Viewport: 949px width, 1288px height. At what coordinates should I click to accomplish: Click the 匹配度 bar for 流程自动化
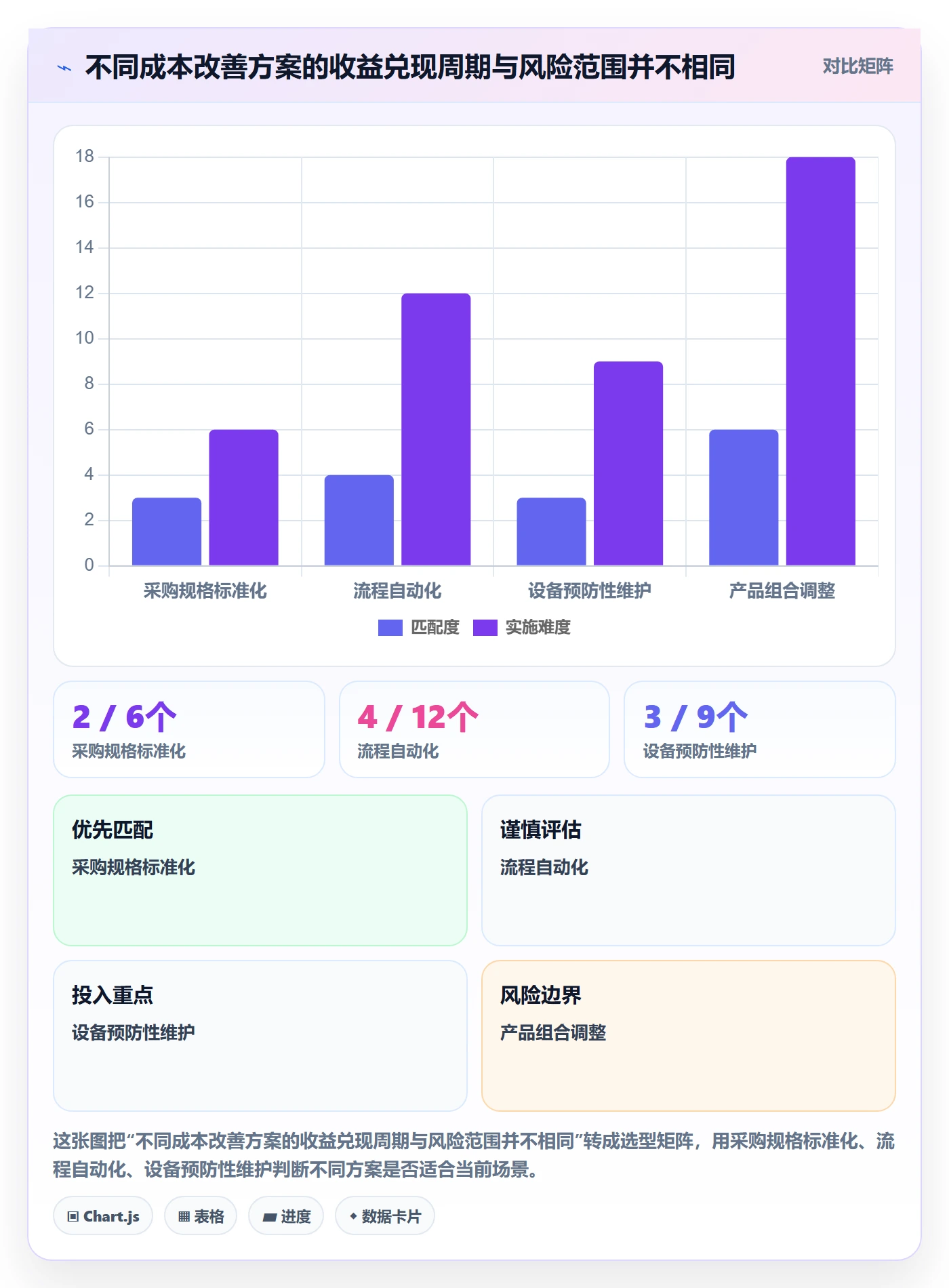tap(359, 520)
